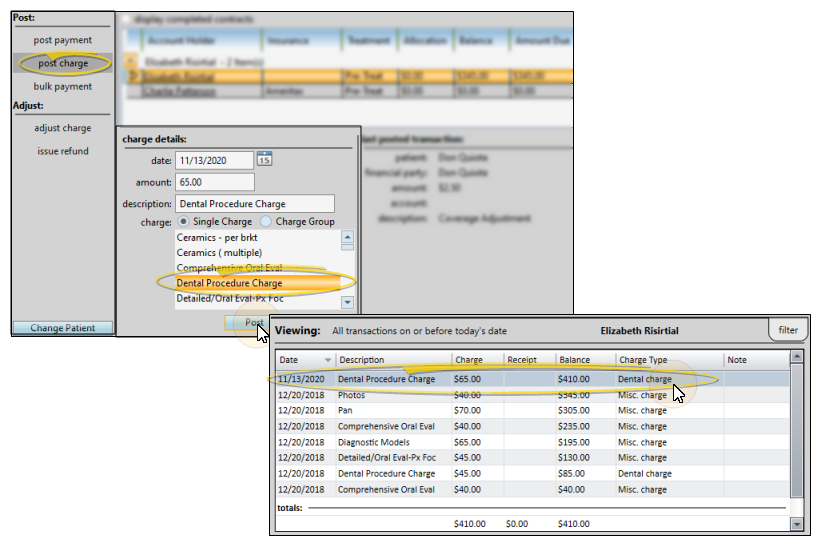Click the Date column sort arrow

pyautogui.click(x=327, y=360)
